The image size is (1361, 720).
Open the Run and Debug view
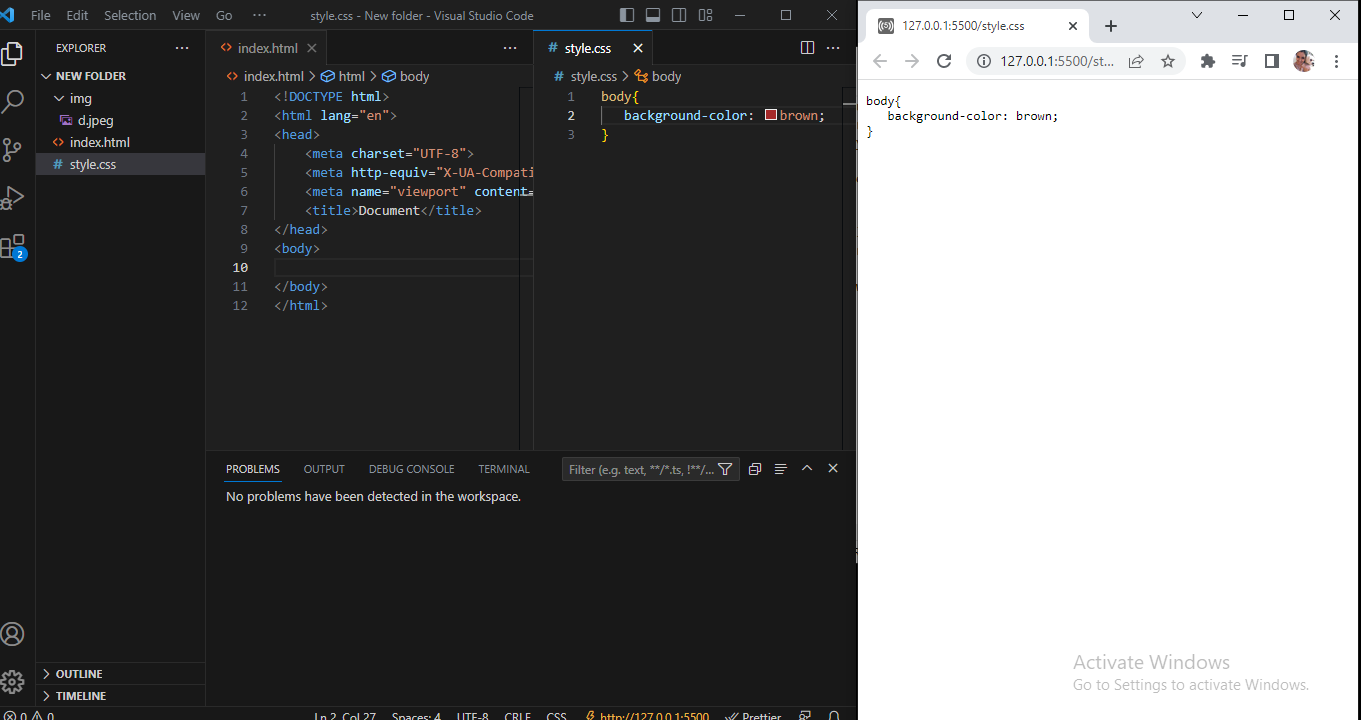(12, 198)
